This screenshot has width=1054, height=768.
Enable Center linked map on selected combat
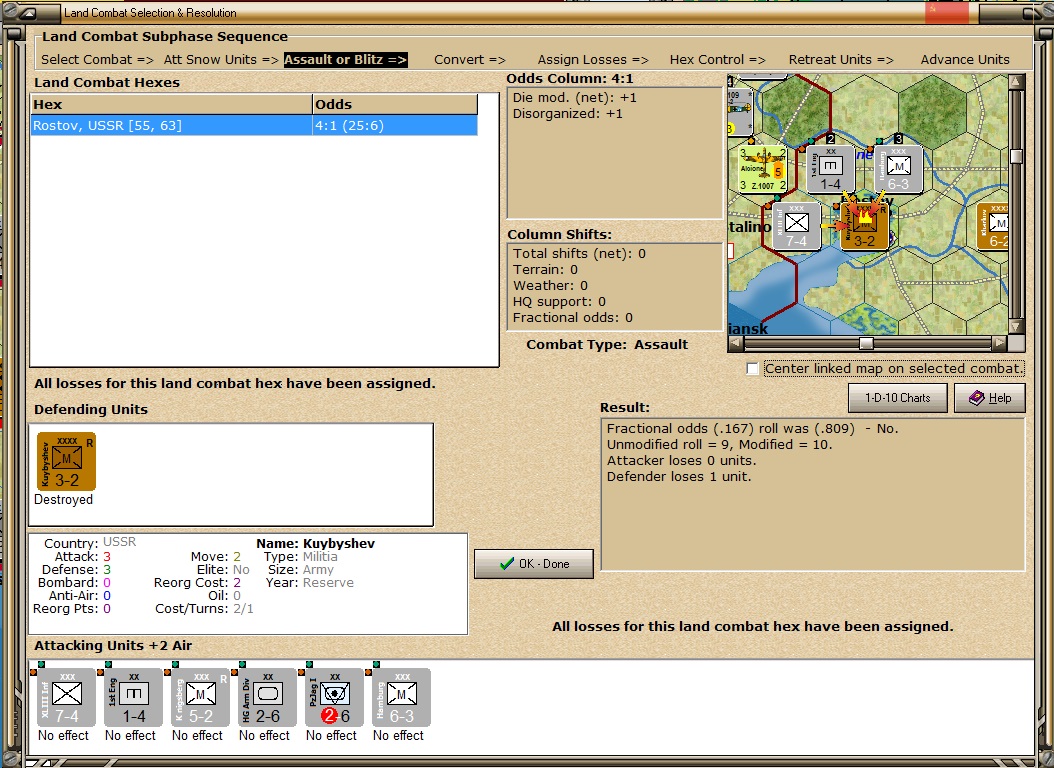click(752, 368)
